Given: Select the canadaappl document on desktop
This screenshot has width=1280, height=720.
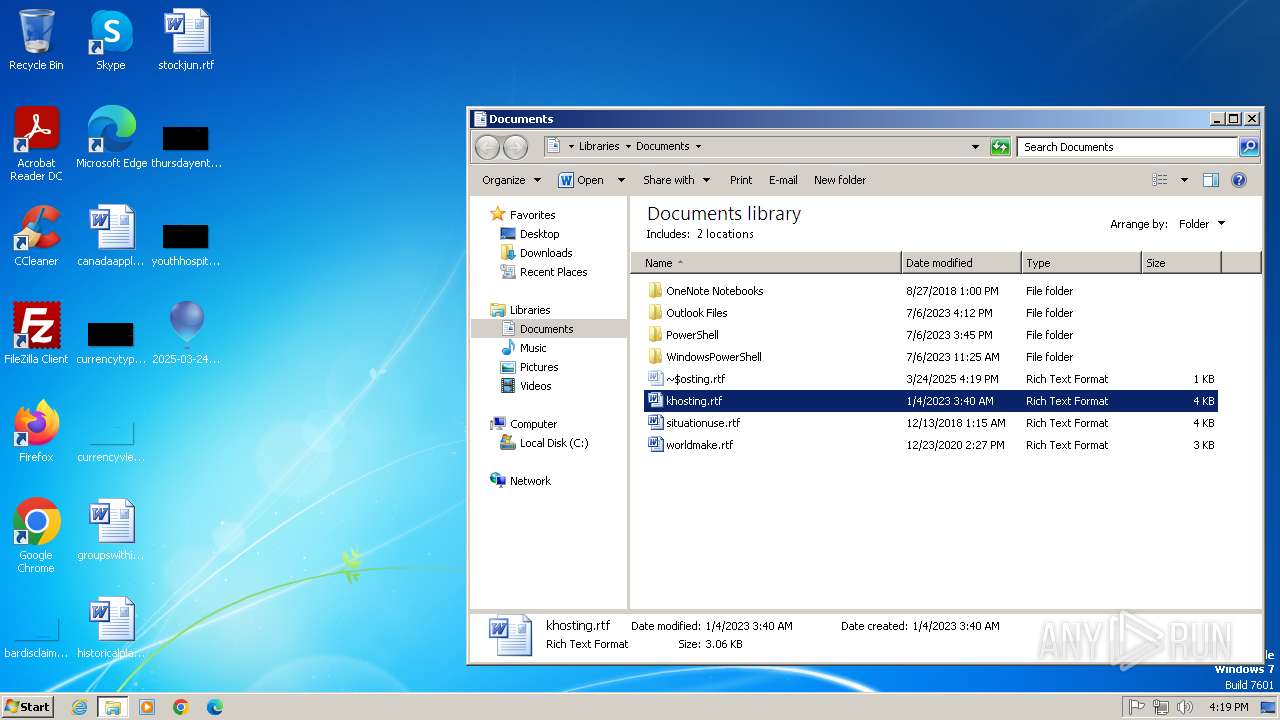Looking at the screenshot, I should pos(111,235).
